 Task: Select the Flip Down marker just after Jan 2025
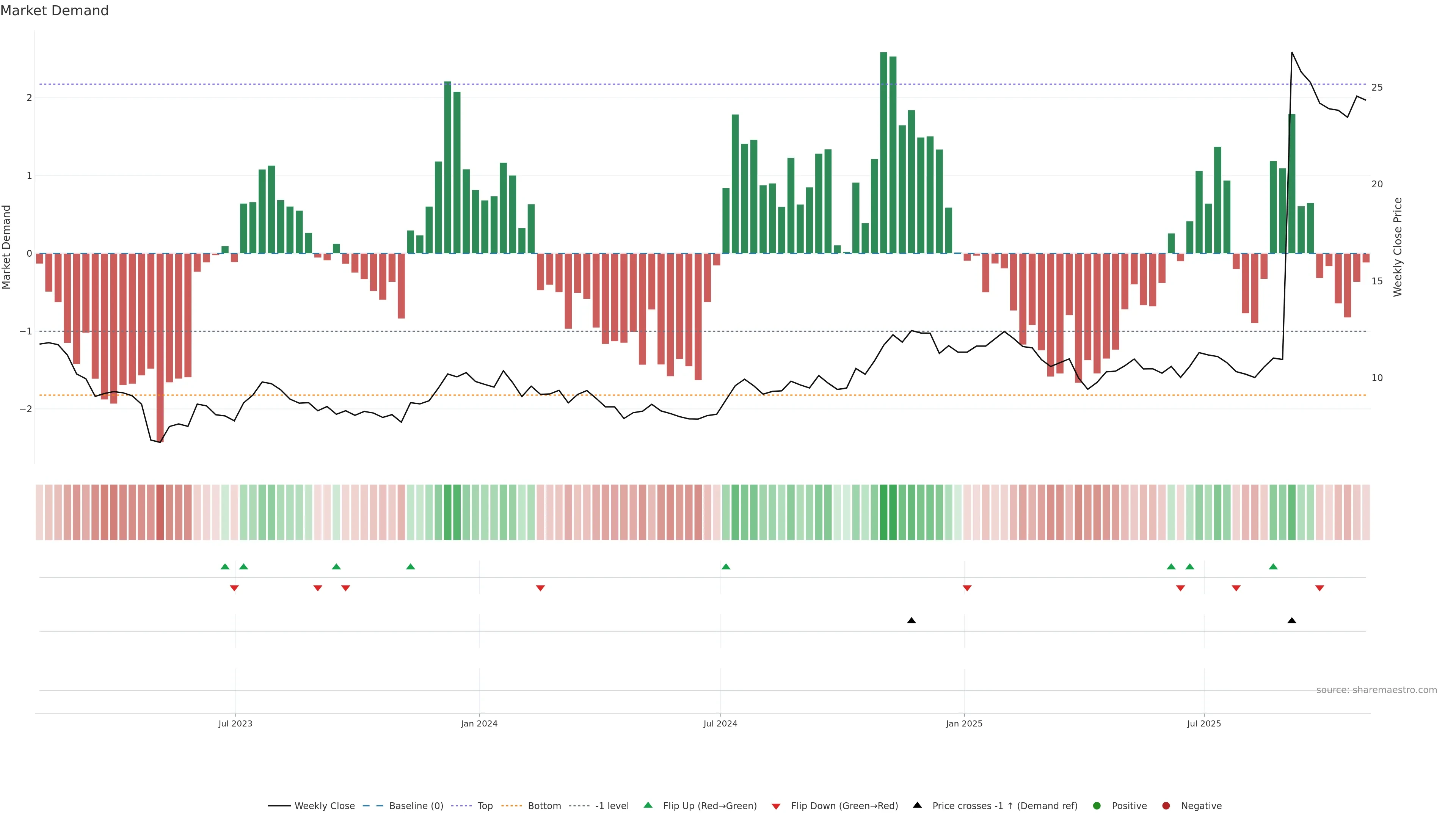(x=967, y=588)
